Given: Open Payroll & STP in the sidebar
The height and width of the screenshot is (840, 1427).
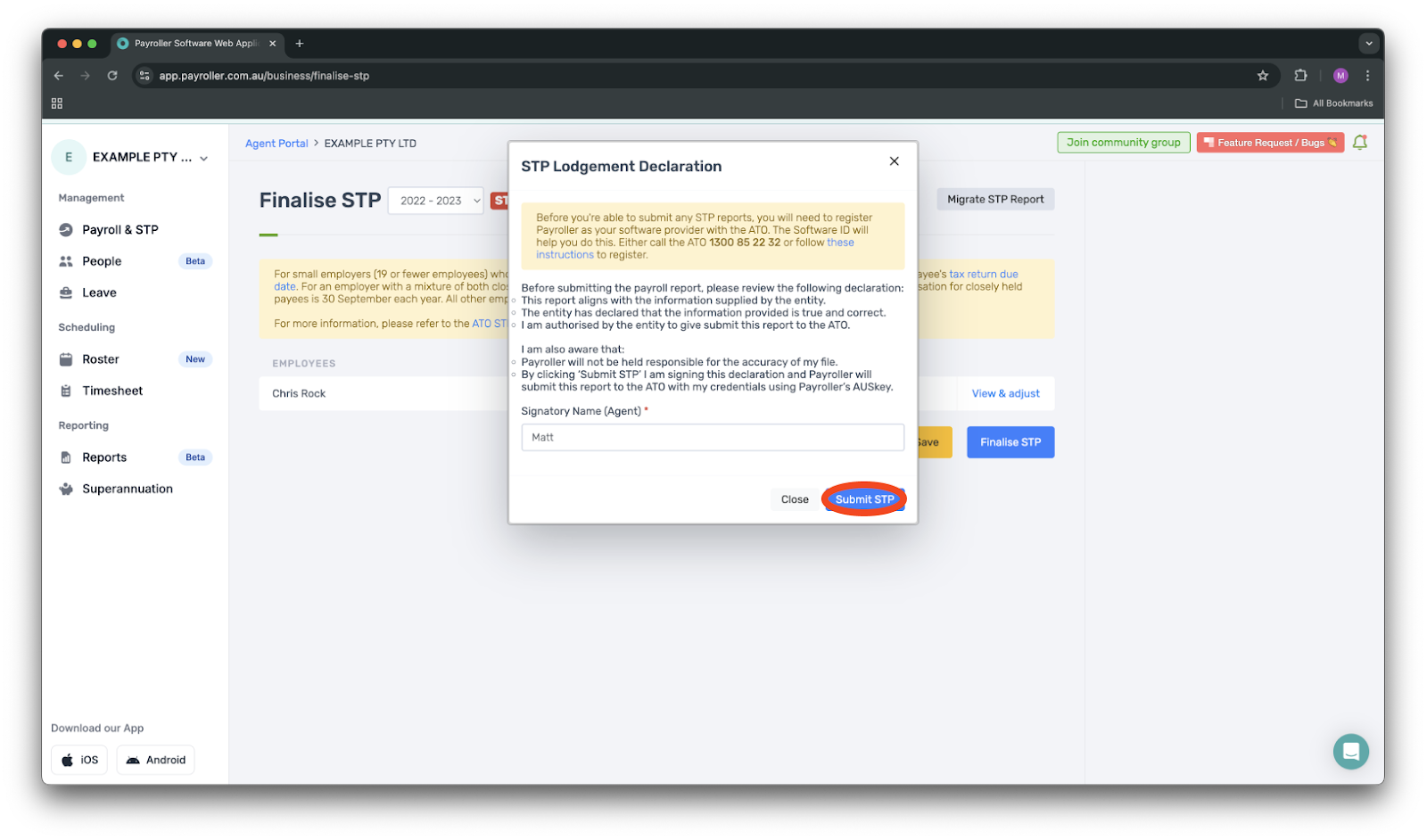Looking at the screenshot, I should pyautogui.click(x=120, y=230).
